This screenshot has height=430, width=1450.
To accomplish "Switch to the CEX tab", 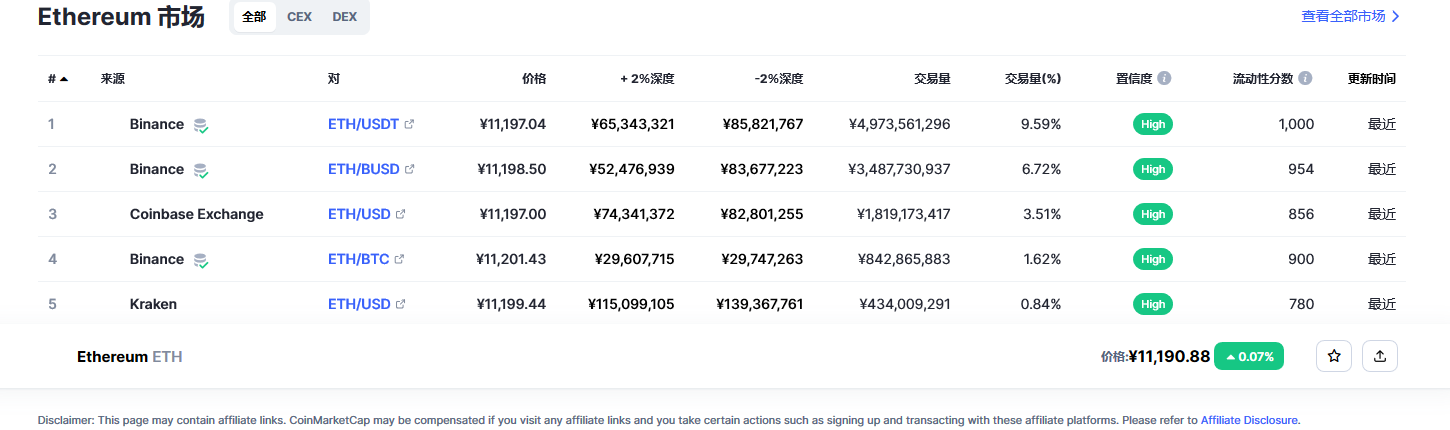I will (299, 17).
